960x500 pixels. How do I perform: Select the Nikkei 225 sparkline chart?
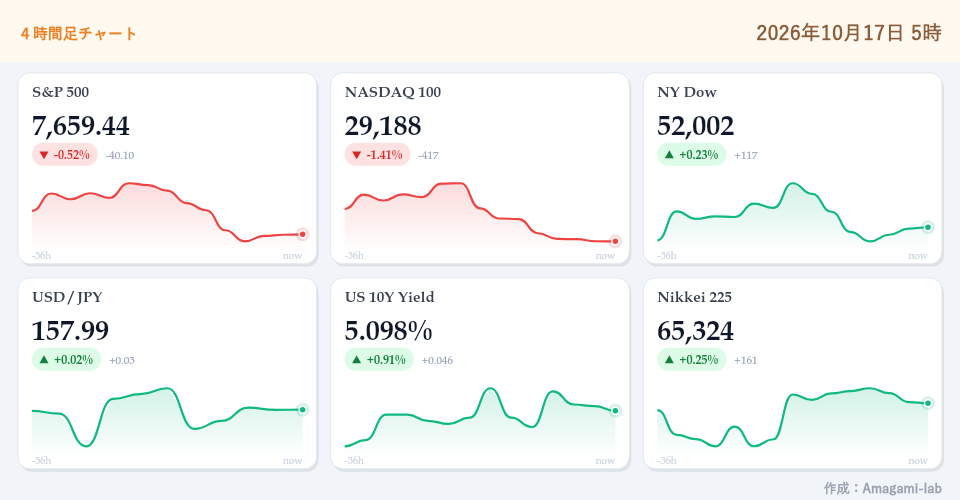pos(793,420)
